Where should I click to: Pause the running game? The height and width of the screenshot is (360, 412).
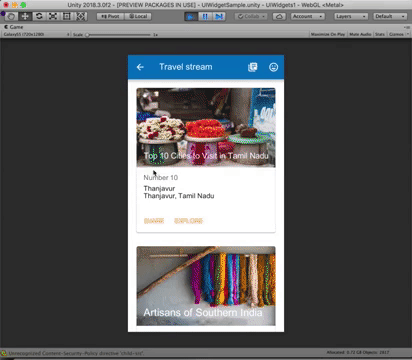[205, 16]
